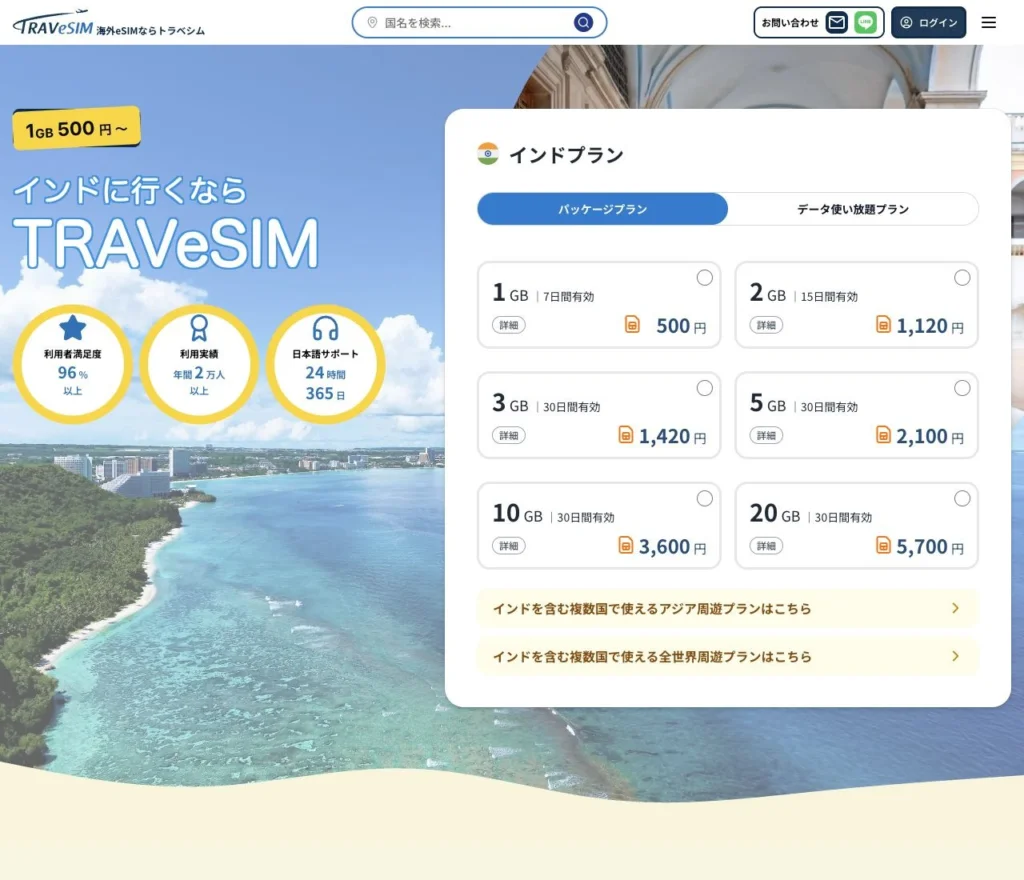1024x880 pixels.
Task: Click the SIM icon beside 2,100円
Action: (x=883, y=435)
